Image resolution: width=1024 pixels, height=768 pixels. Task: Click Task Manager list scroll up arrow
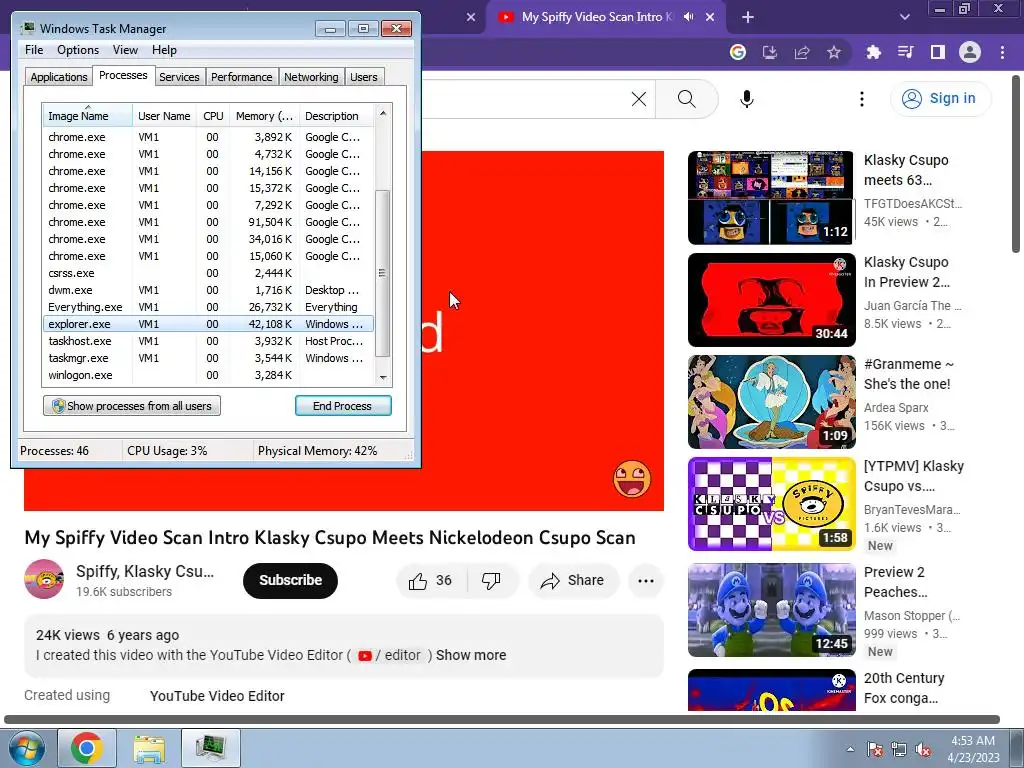383,114
